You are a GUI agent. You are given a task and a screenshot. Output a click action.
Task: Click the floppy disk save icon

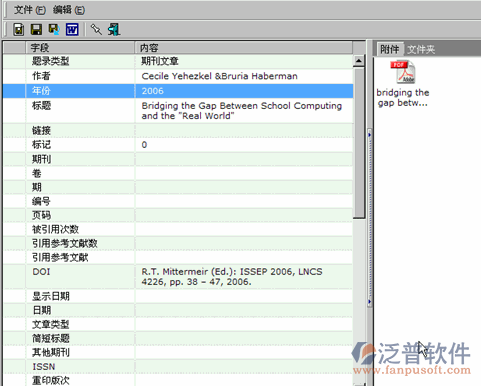click(x=36, y=29)
